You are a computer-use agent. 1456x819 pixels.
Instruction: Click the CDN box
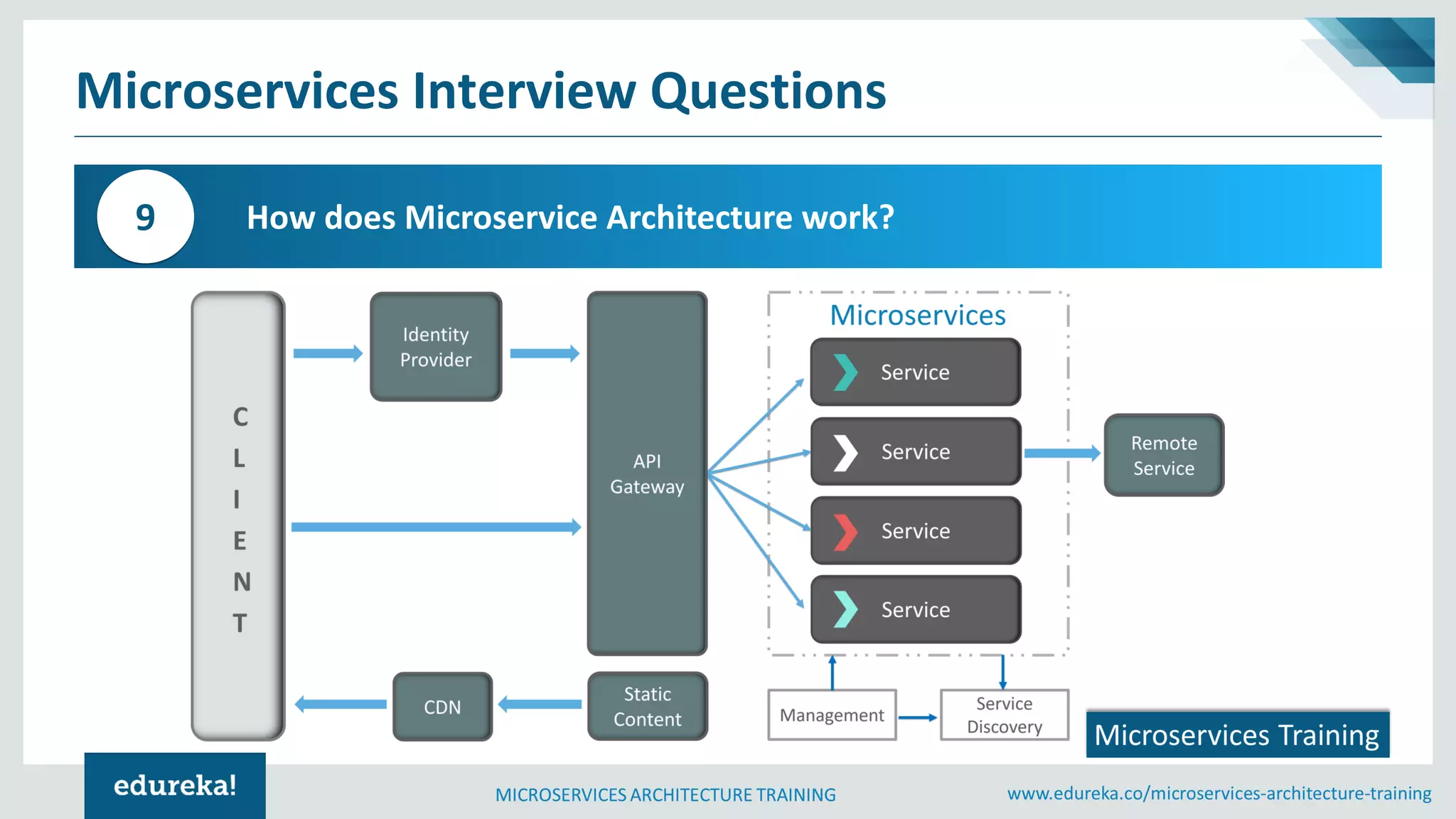coord(442,707)
